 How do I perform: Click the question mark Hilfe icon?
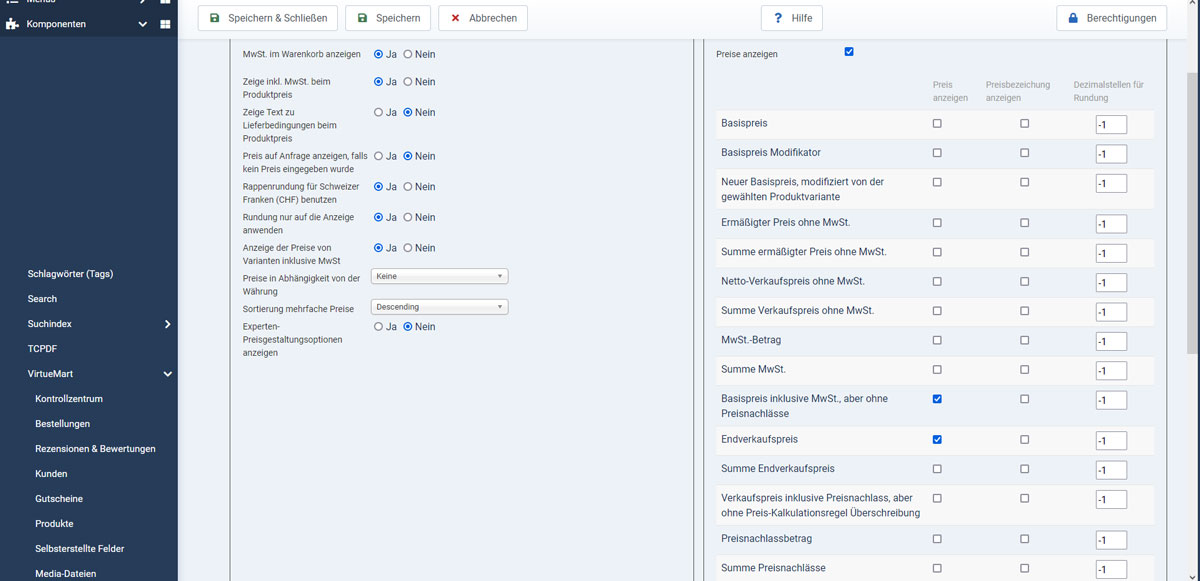tap(777, 18)
